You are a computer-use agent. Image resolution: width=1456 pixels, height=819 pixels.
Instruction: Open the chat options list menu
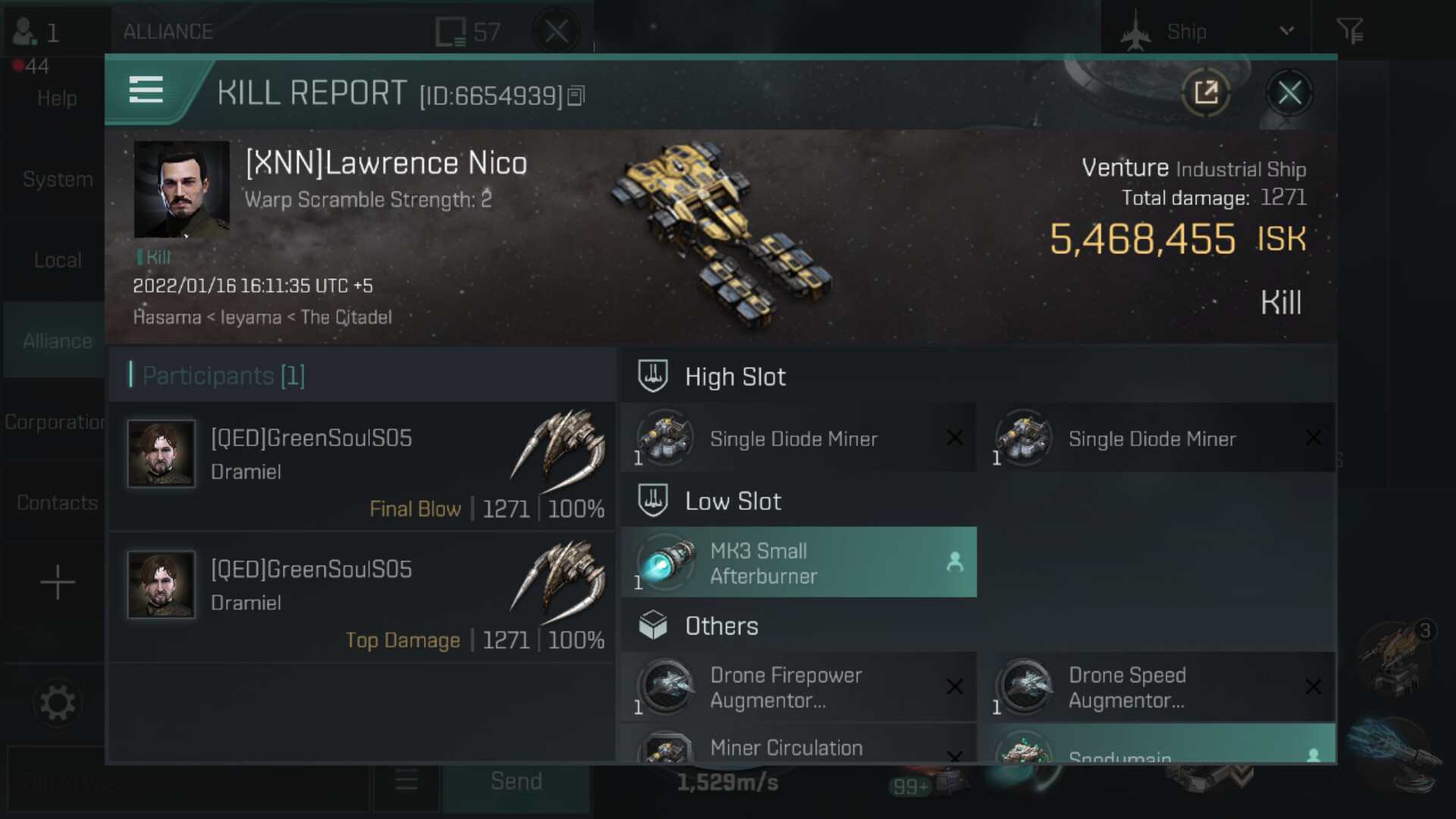click(406, 780)
